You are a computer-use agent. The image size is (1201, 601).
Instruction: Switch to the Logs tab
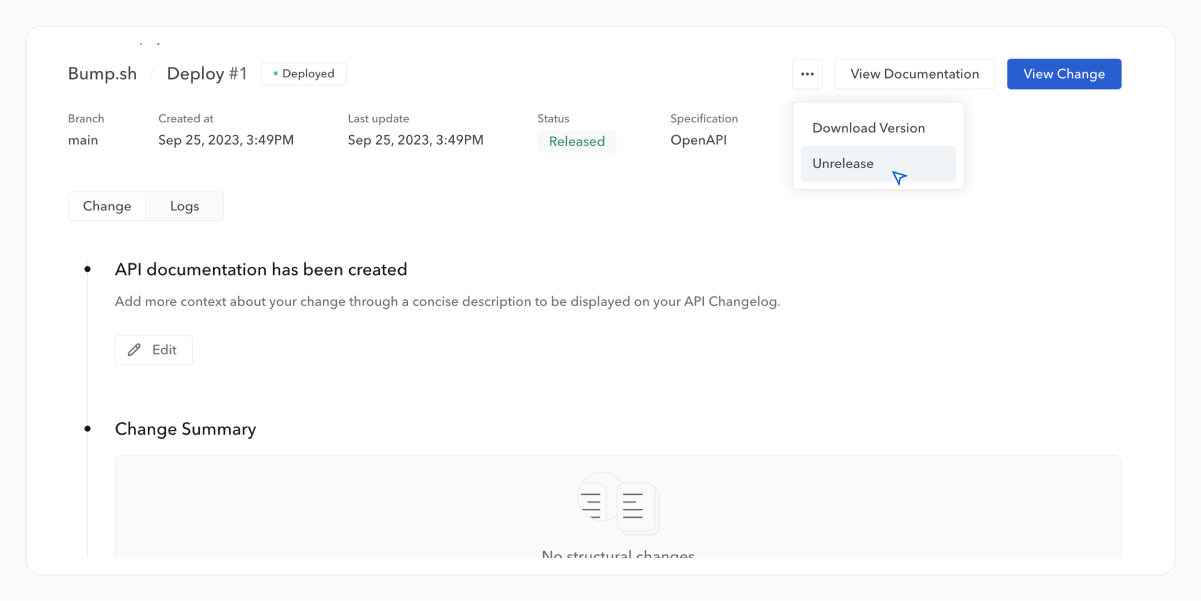184,206
